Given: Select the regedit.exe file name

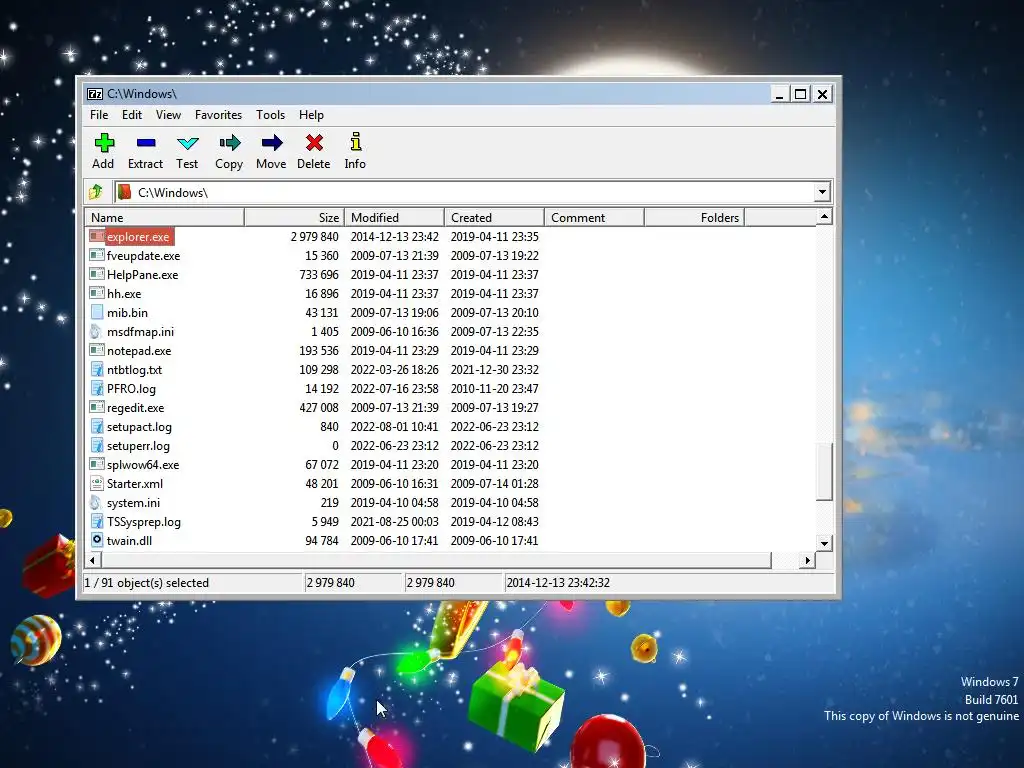Looking at the screenshot, I should pos(135,408).
